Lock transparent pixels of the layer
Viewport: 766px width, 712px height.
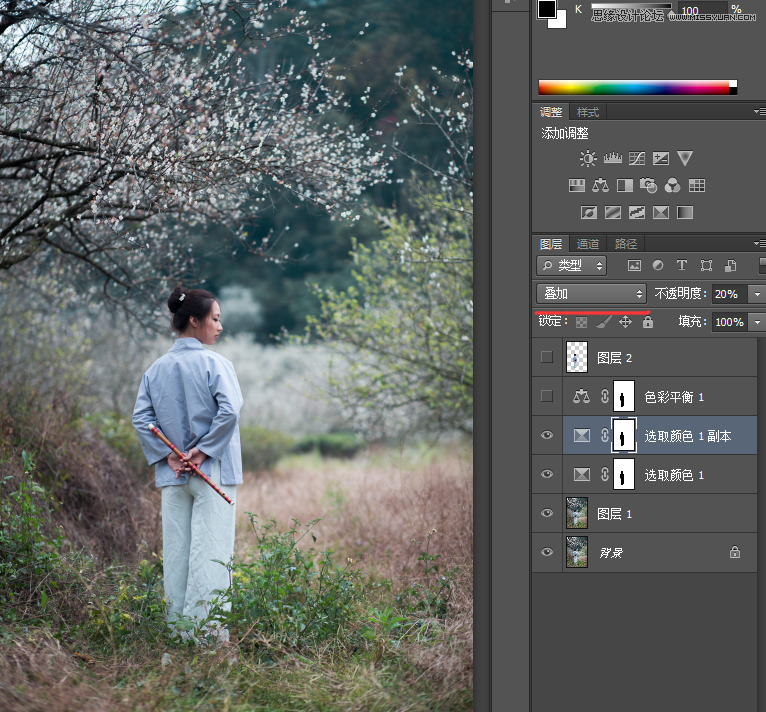click(581, 322)
